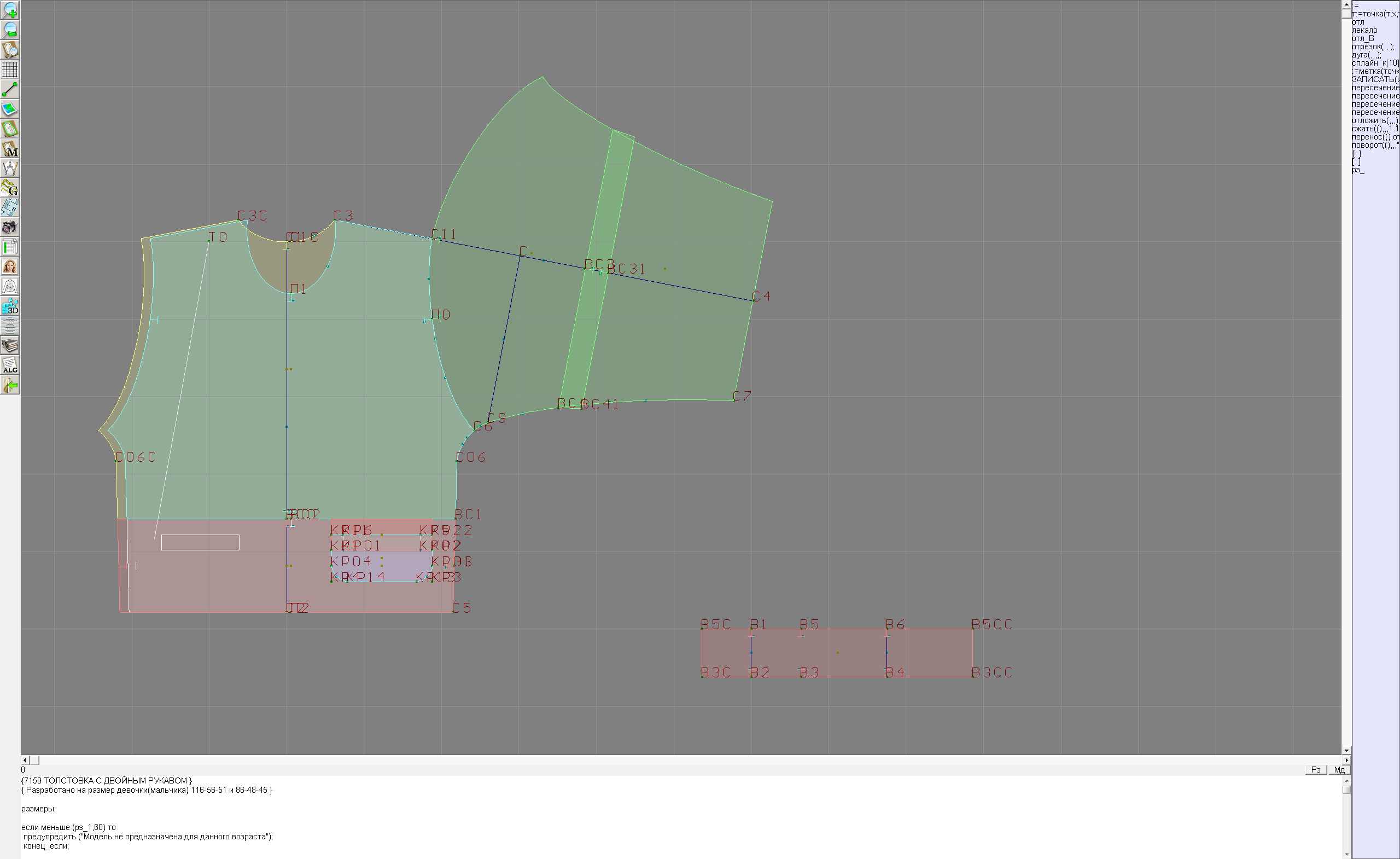Click the zoom out magnifier icon
Screen dimensions: 1400x859
coord(10,30)
